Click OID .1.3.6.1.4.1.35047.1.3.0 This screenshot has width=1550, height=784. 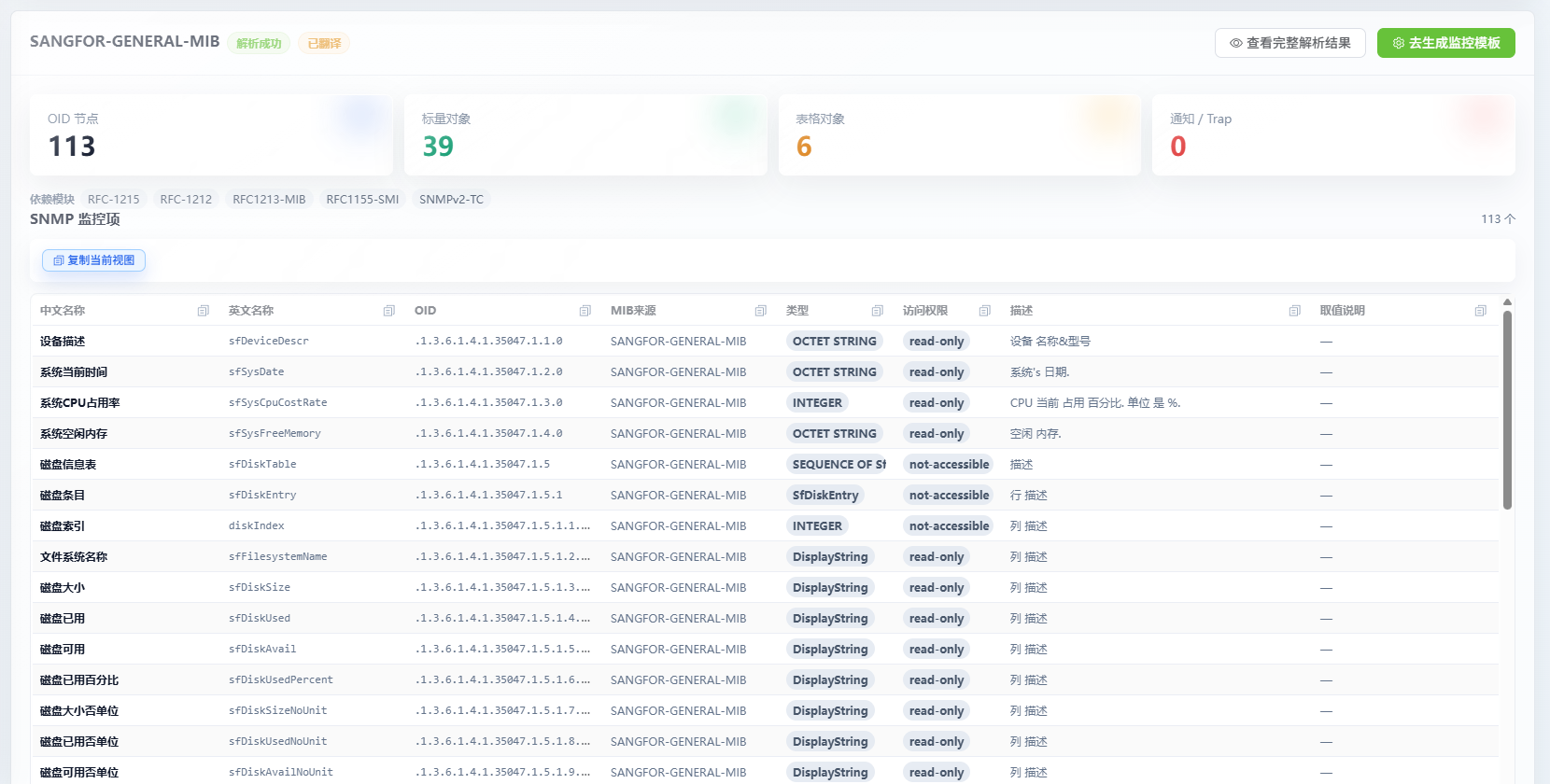click(489, 403)
